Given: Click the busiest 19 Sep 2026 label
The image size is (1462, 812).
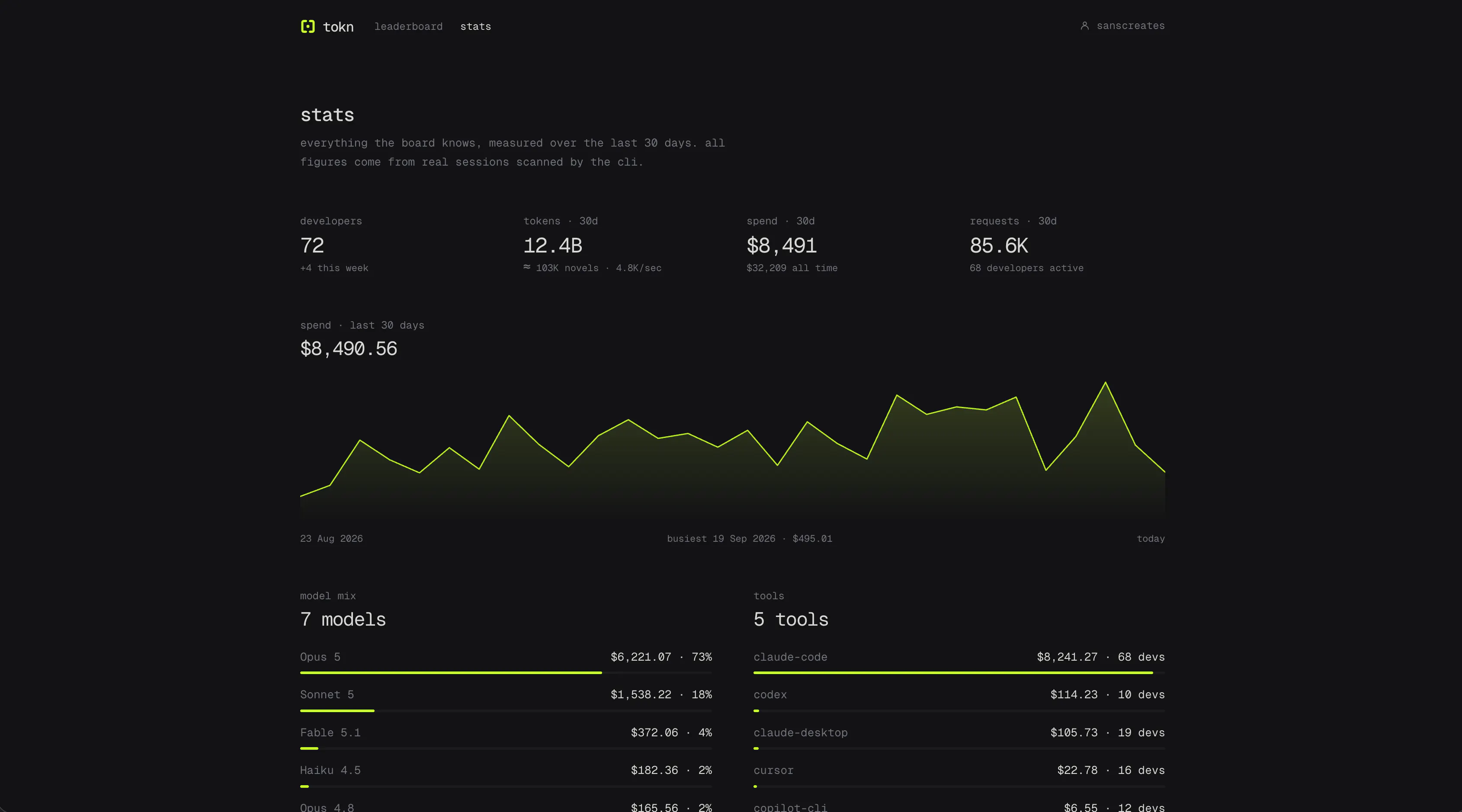Looking at the screenshot, I should point(749,538).
